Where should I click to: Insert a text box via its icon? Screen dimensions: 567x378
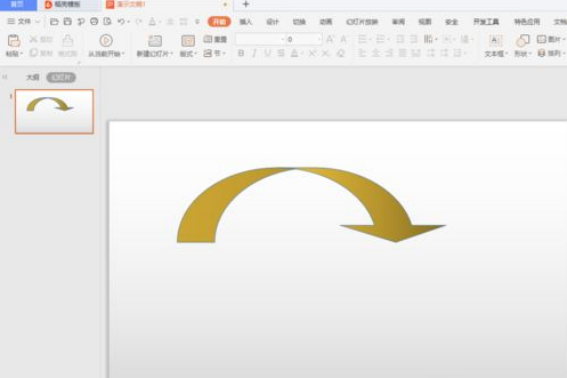point(495,41)
